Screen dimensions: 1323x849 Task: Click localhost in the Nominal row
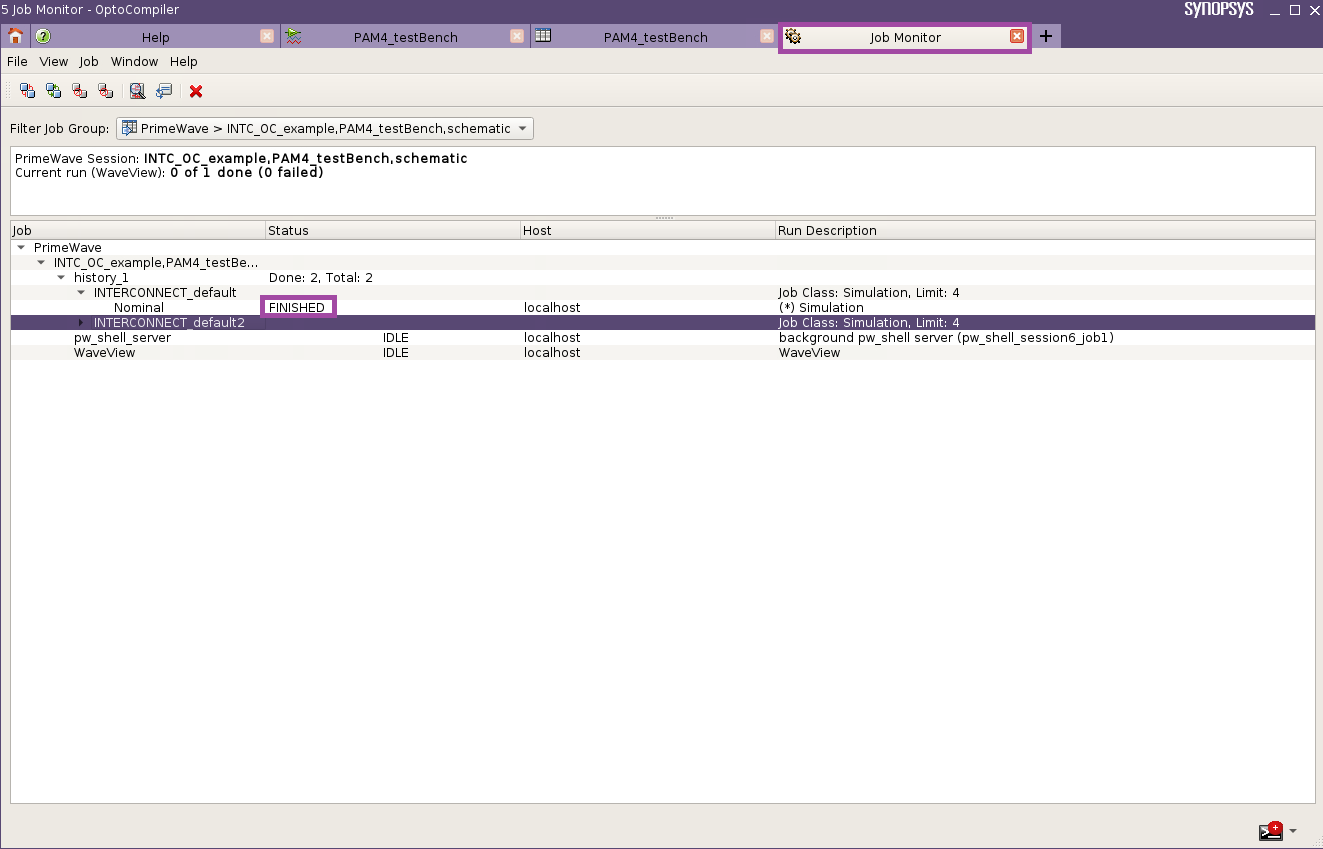click(x=552, y=307)
